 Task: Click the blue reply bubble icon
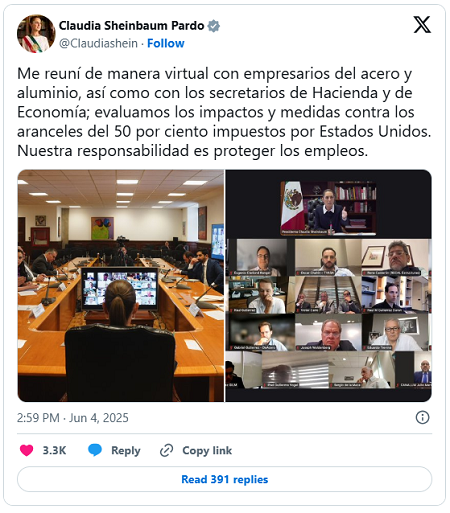(95, 450)
